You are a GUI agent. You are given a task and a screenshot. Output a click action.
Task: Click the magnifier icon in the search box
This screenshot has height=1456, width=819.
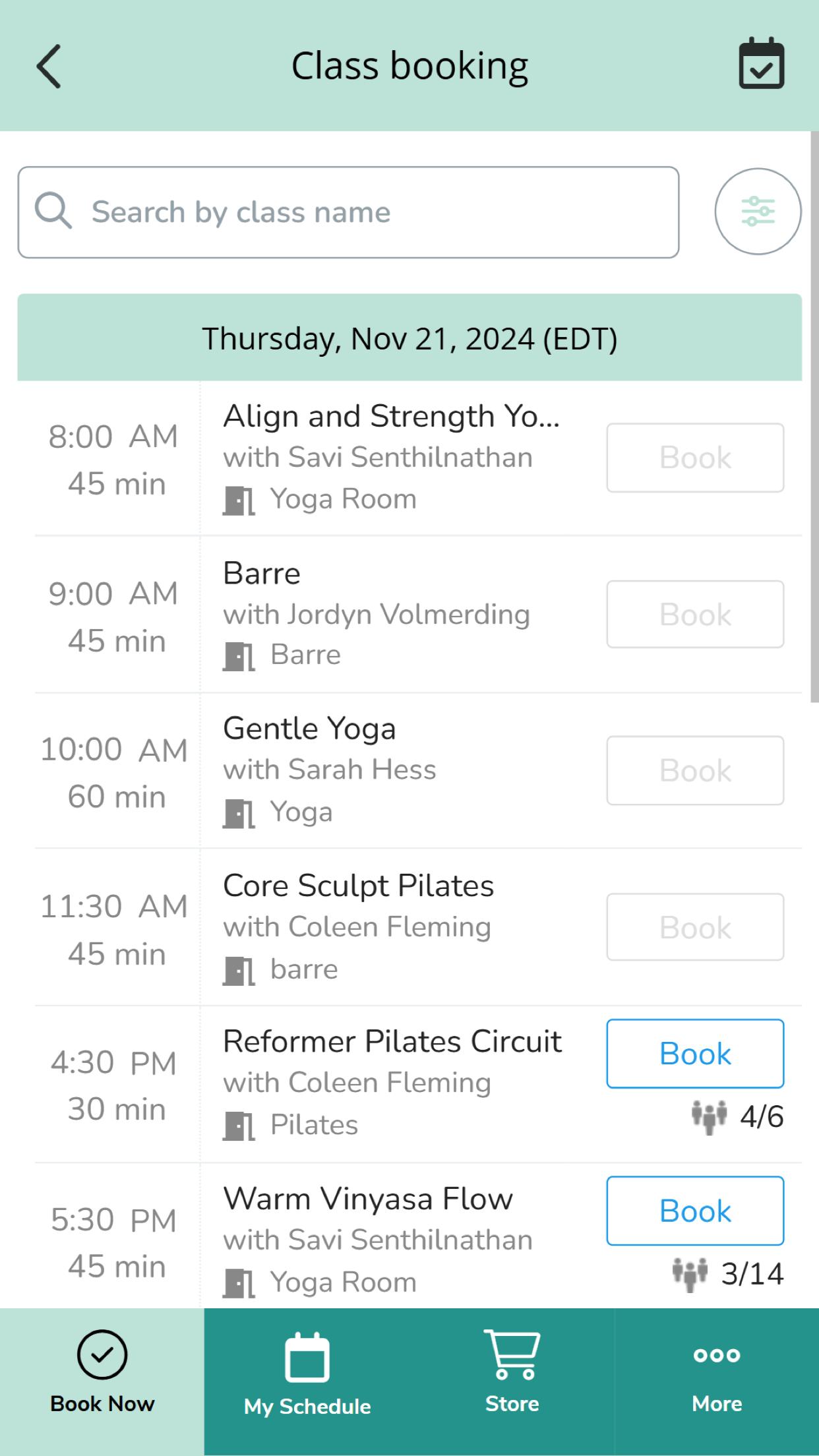[x=53, y=211]
